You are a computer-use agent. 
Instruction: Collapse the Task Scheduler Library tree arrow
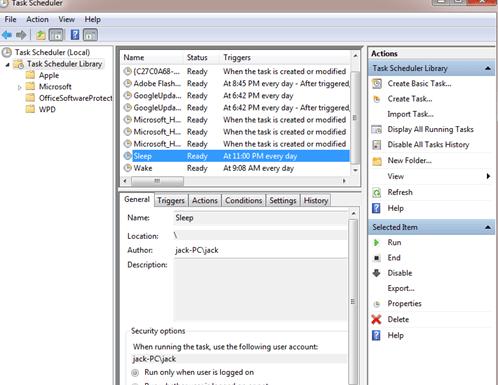7,64
